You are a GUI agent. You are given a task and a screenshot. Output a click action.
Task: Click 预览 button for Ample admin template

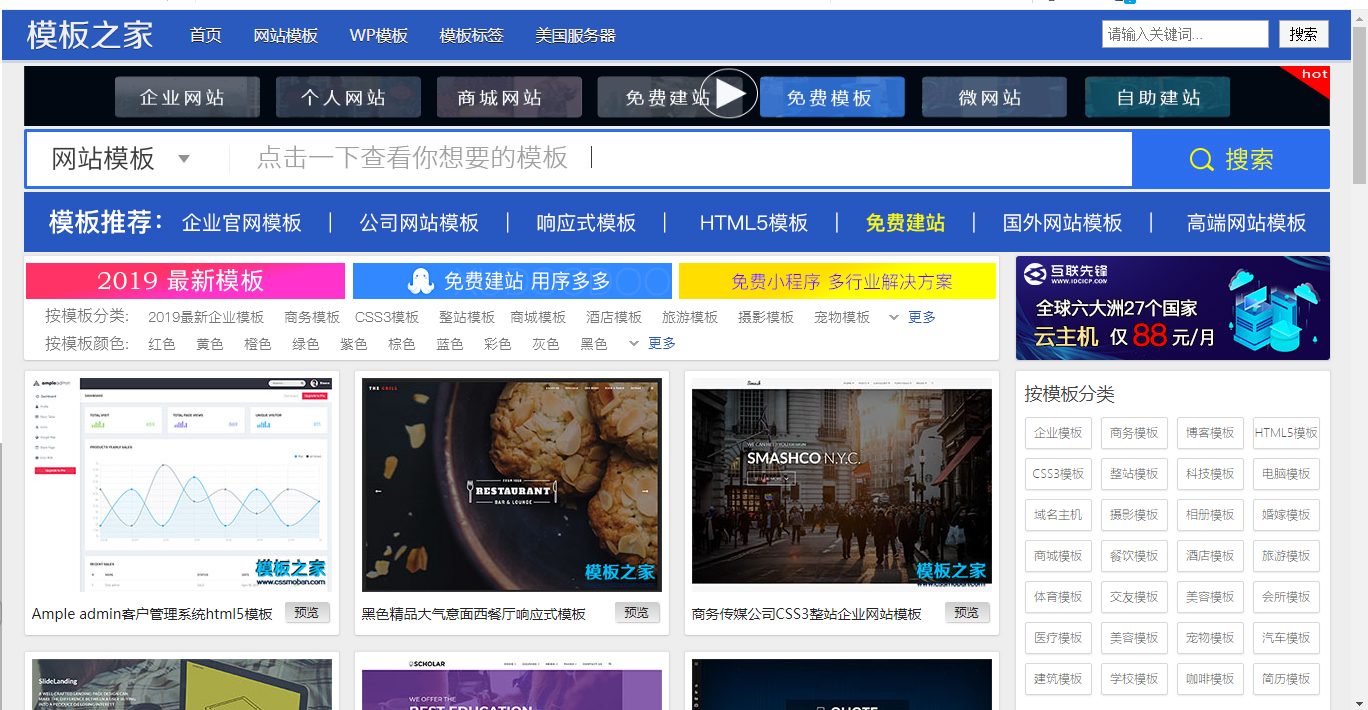click(307, 612)
